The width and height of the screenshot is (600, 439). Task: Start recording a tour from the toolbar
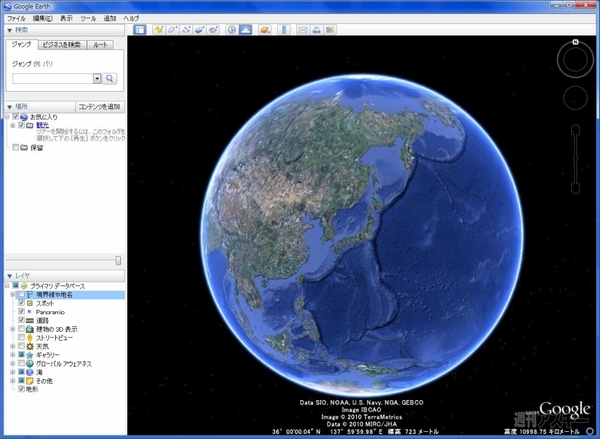tap(213, 29)
